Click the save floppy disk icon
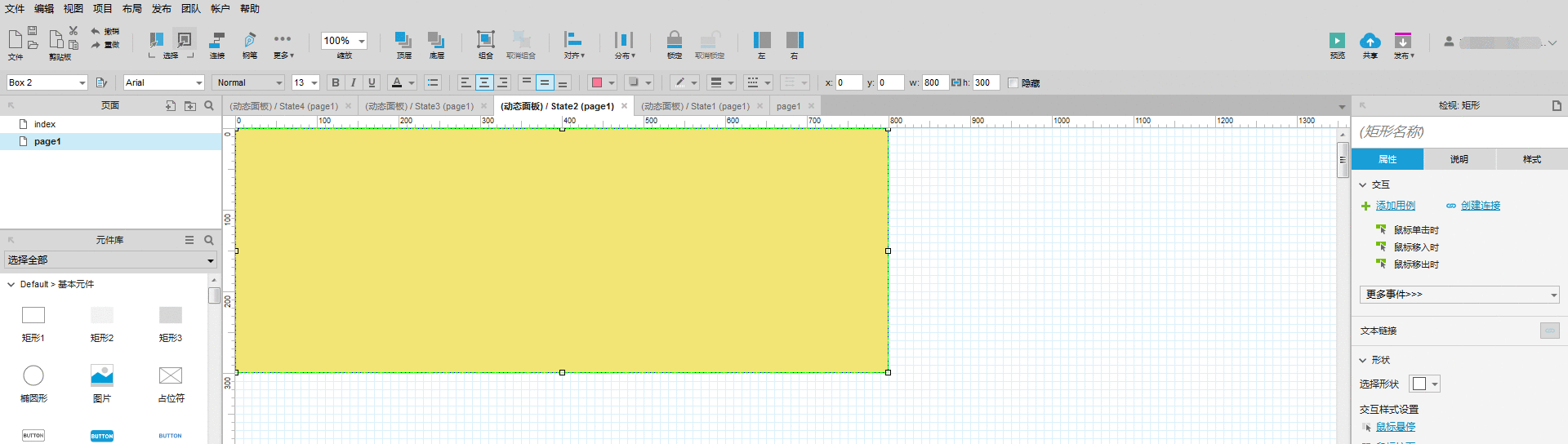 tap(33, 30)
